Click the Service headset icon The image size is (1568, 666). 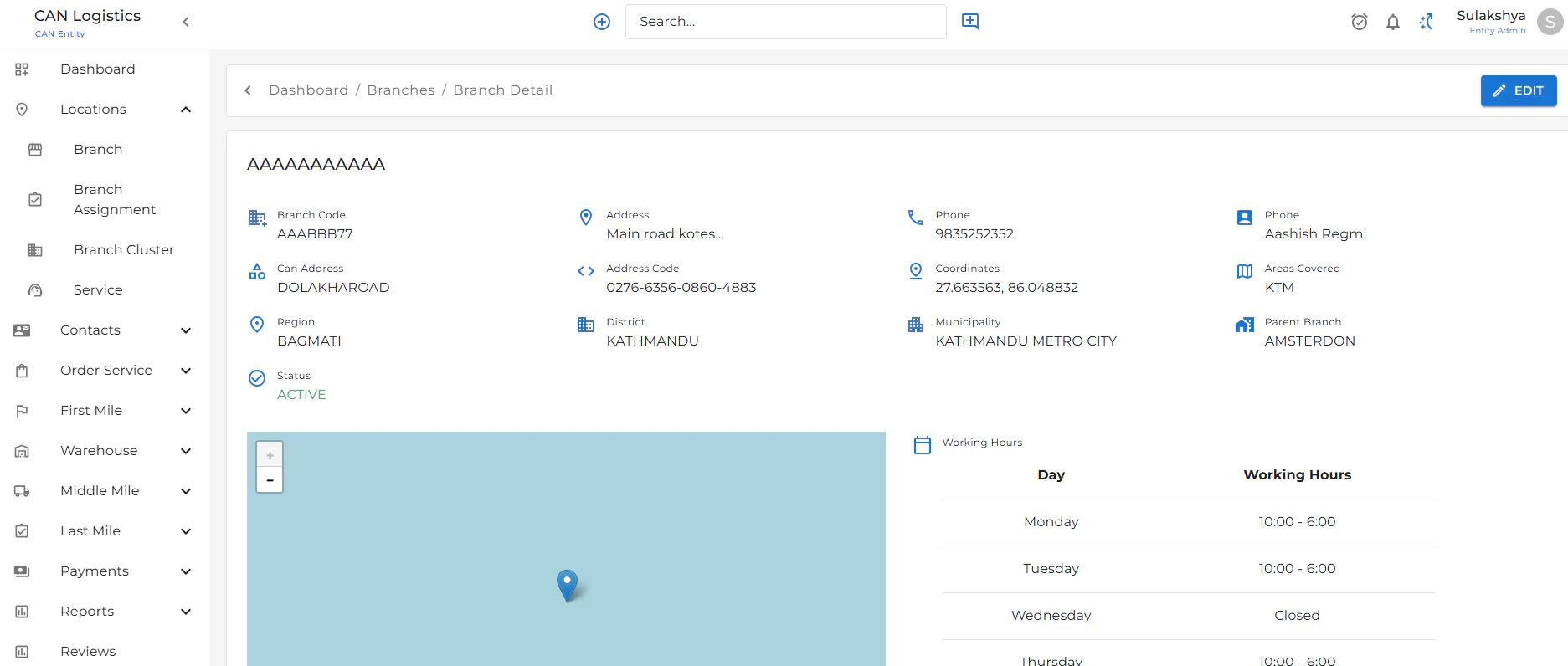[x=35, y=290]
